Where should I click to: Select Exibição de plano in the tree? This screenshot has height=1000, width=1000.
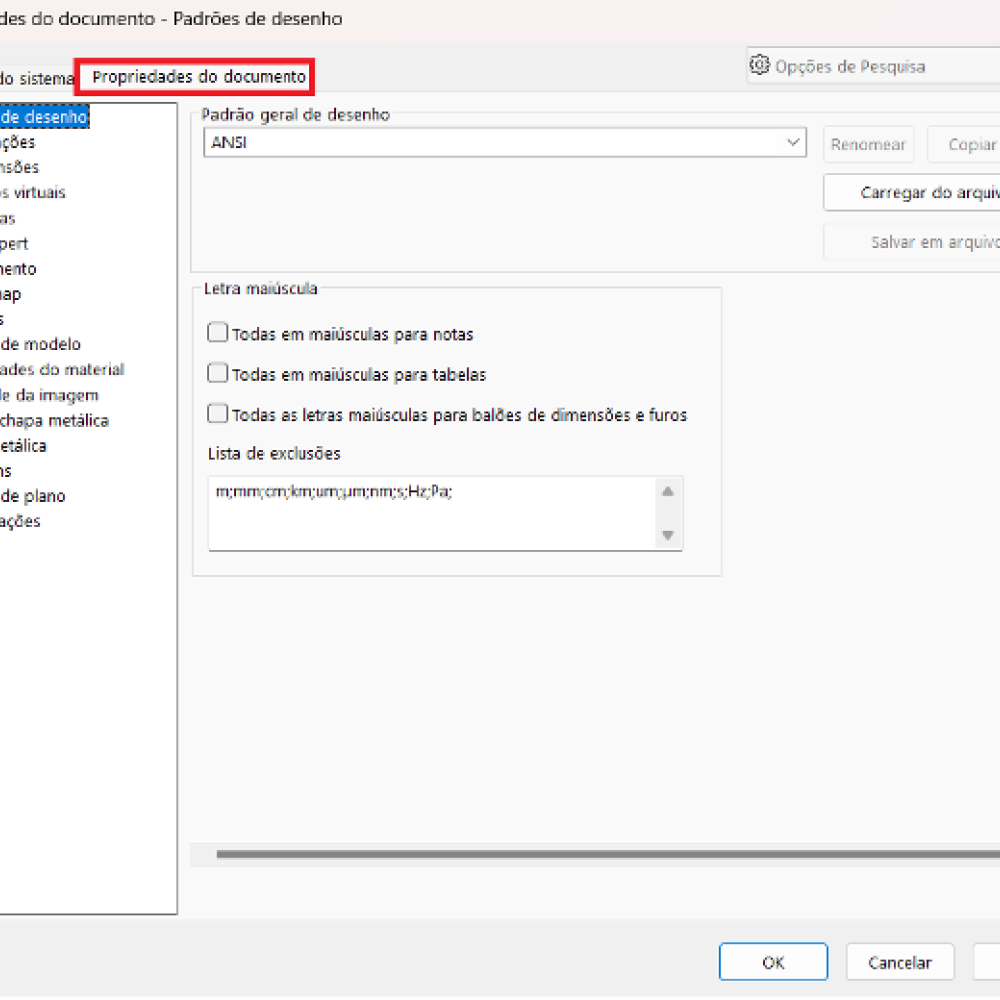33,496
